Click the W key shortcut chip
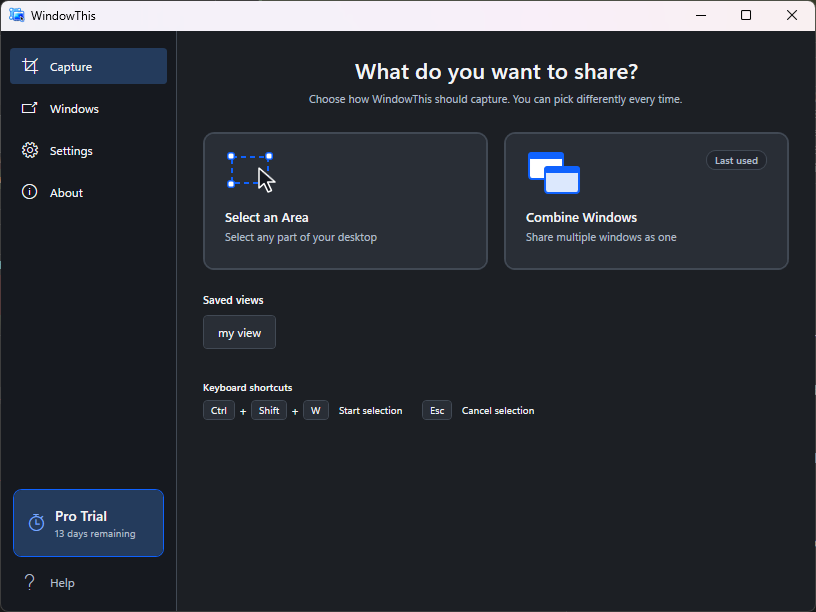This screenshot has height=612, width=816. 315,410
